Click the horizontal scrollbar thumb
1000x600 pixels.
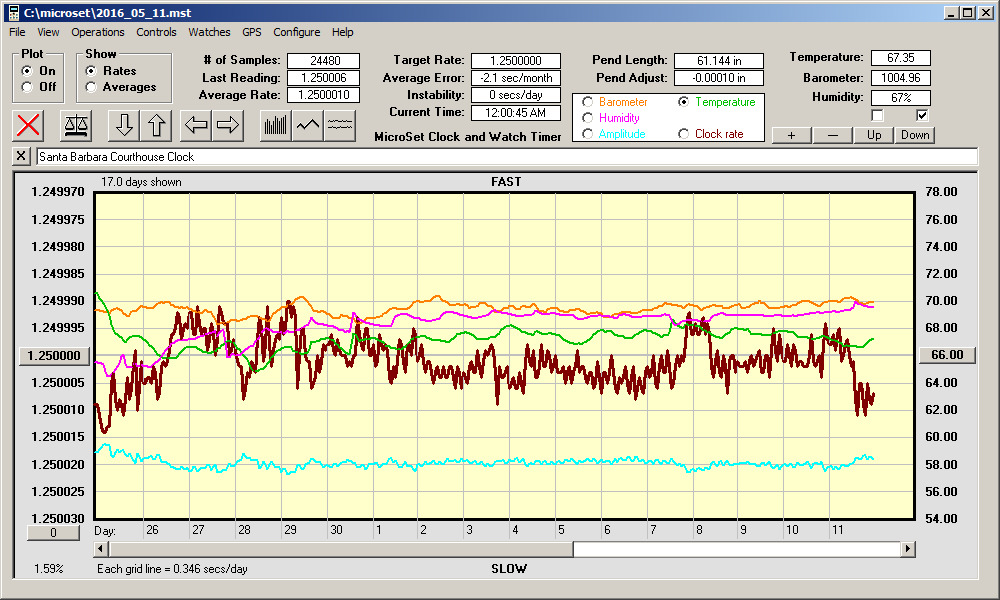point(341,549)
